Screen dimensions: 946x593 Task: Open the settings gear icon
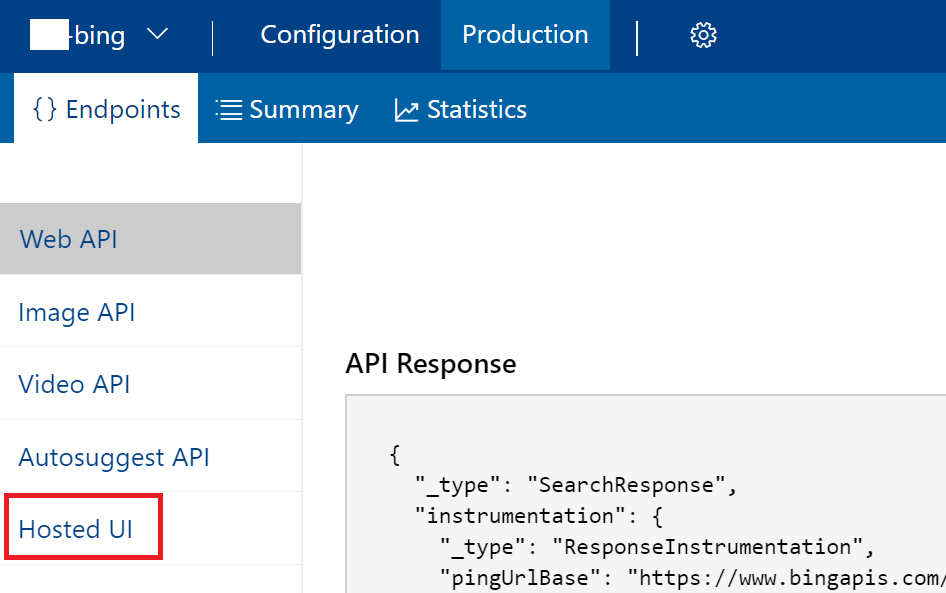703,34
